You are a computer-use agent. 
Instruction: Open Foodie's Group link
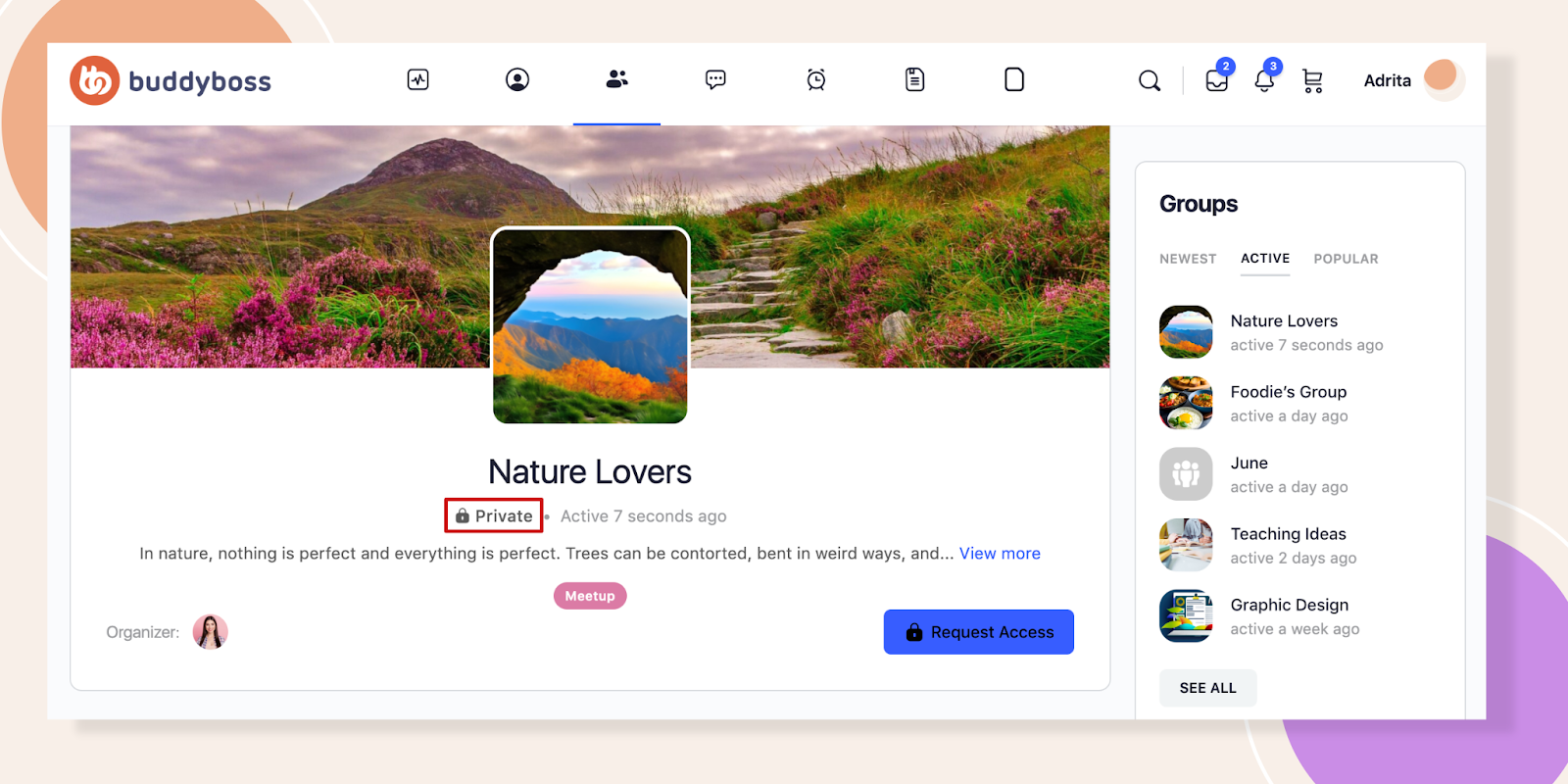(x=1289, y=392)
